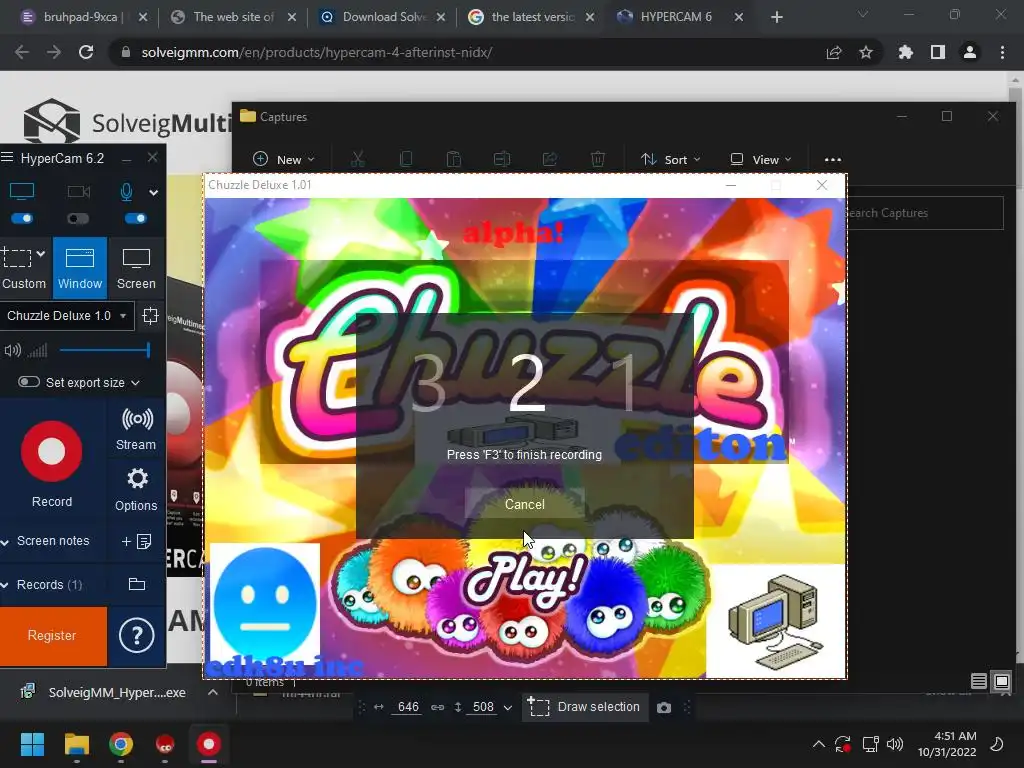This screenshot has height=768, width=1024.
Task: Click the Rename icon in Captures toolbar
Action: tap(502, 159)
